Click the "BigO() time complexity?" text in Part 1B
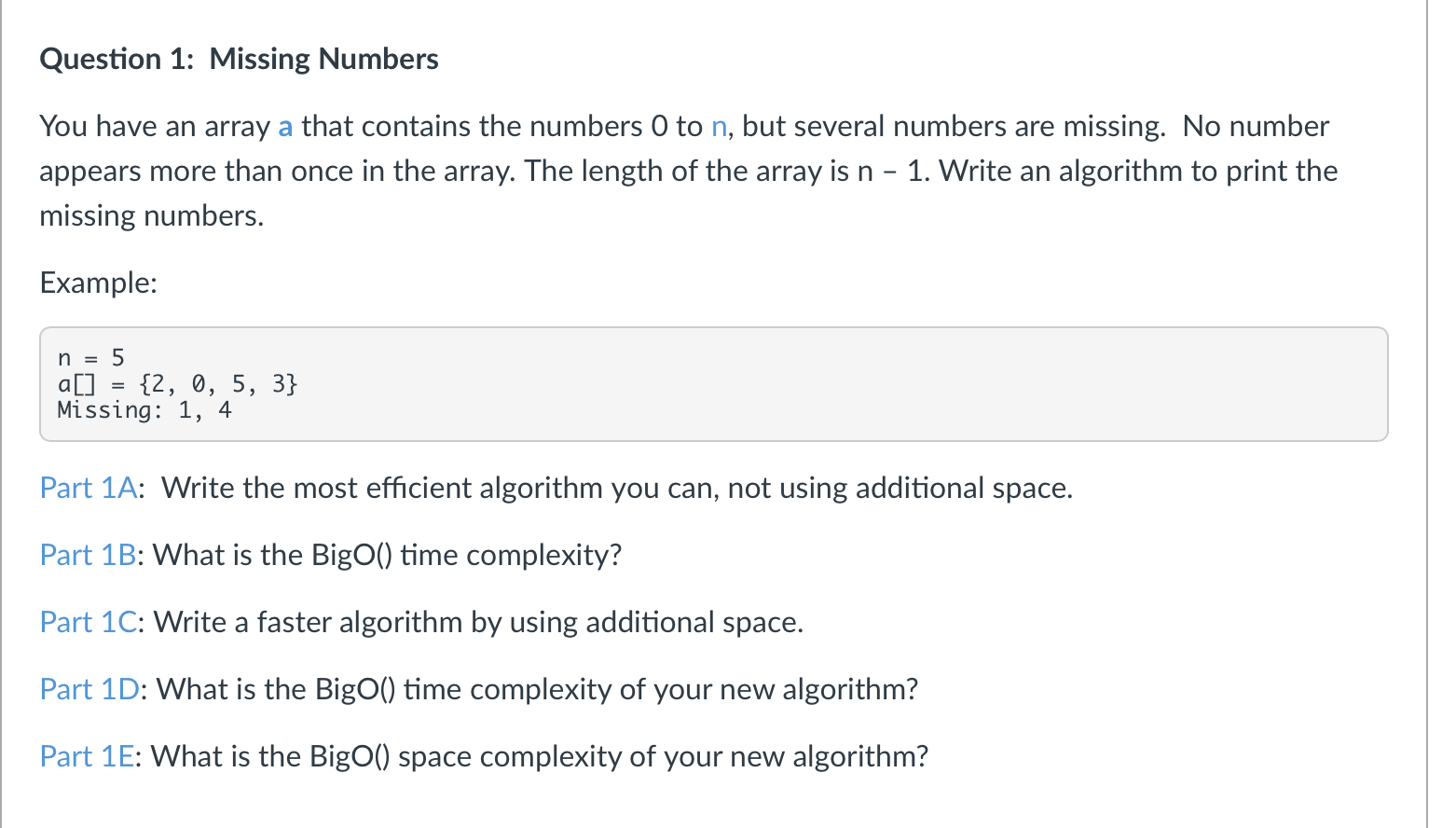Viewport: 1456px width, 828px height. 466,555
